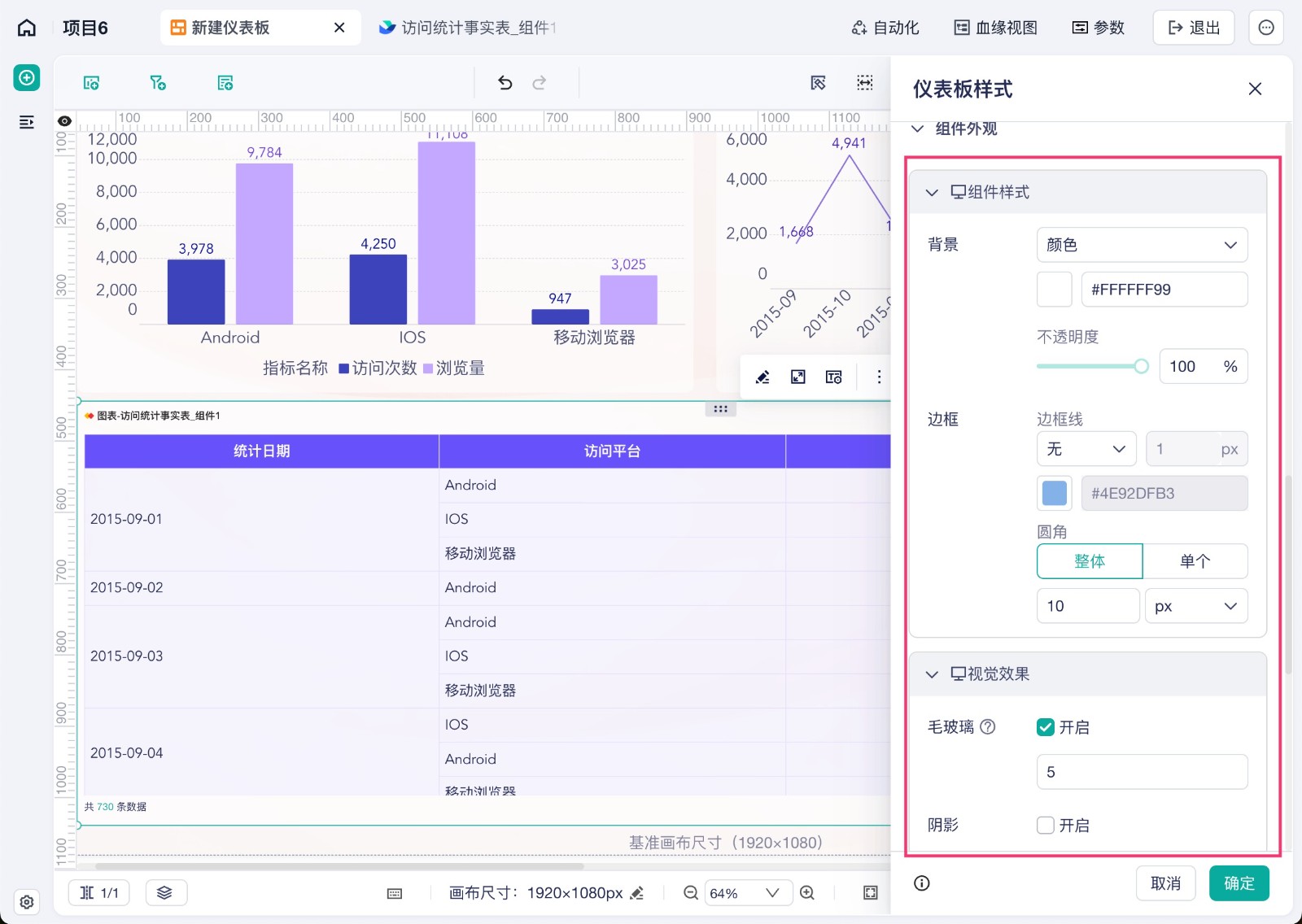The height and width of the screenshot is (924, 1302).
Task: Expand chart to full view icon
Action: click(798, 377)
